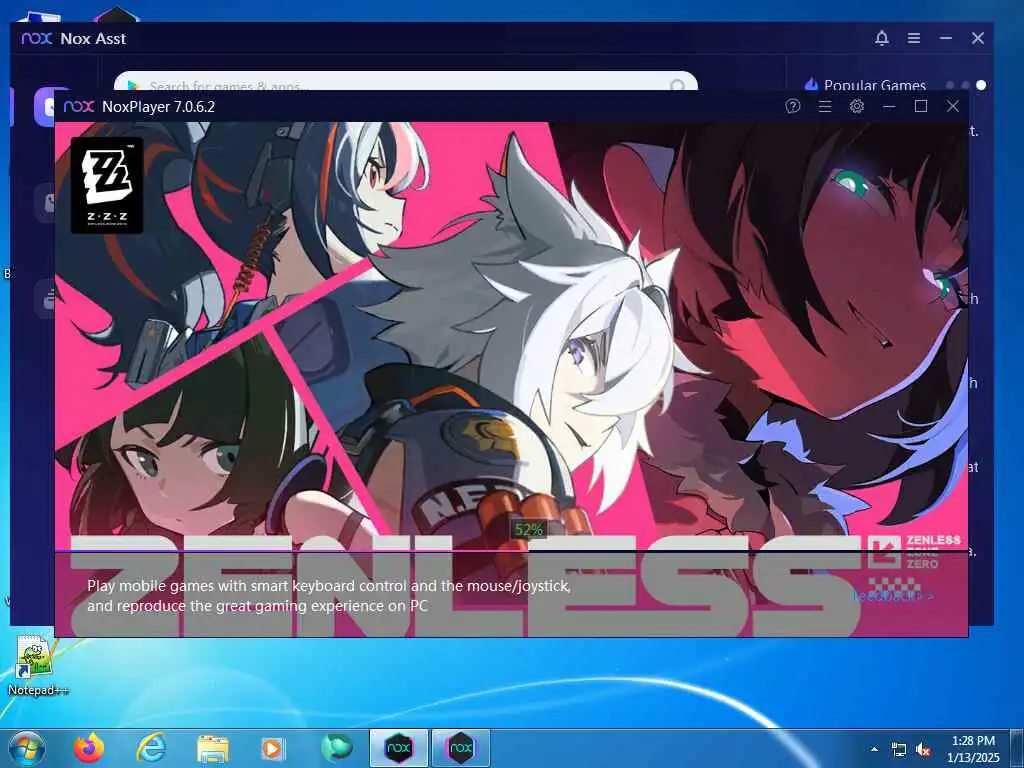The height and width of the screenshot is (768, 1024).
Task: Switch to first Nox taskbar window
Action: tap(398, 748)
